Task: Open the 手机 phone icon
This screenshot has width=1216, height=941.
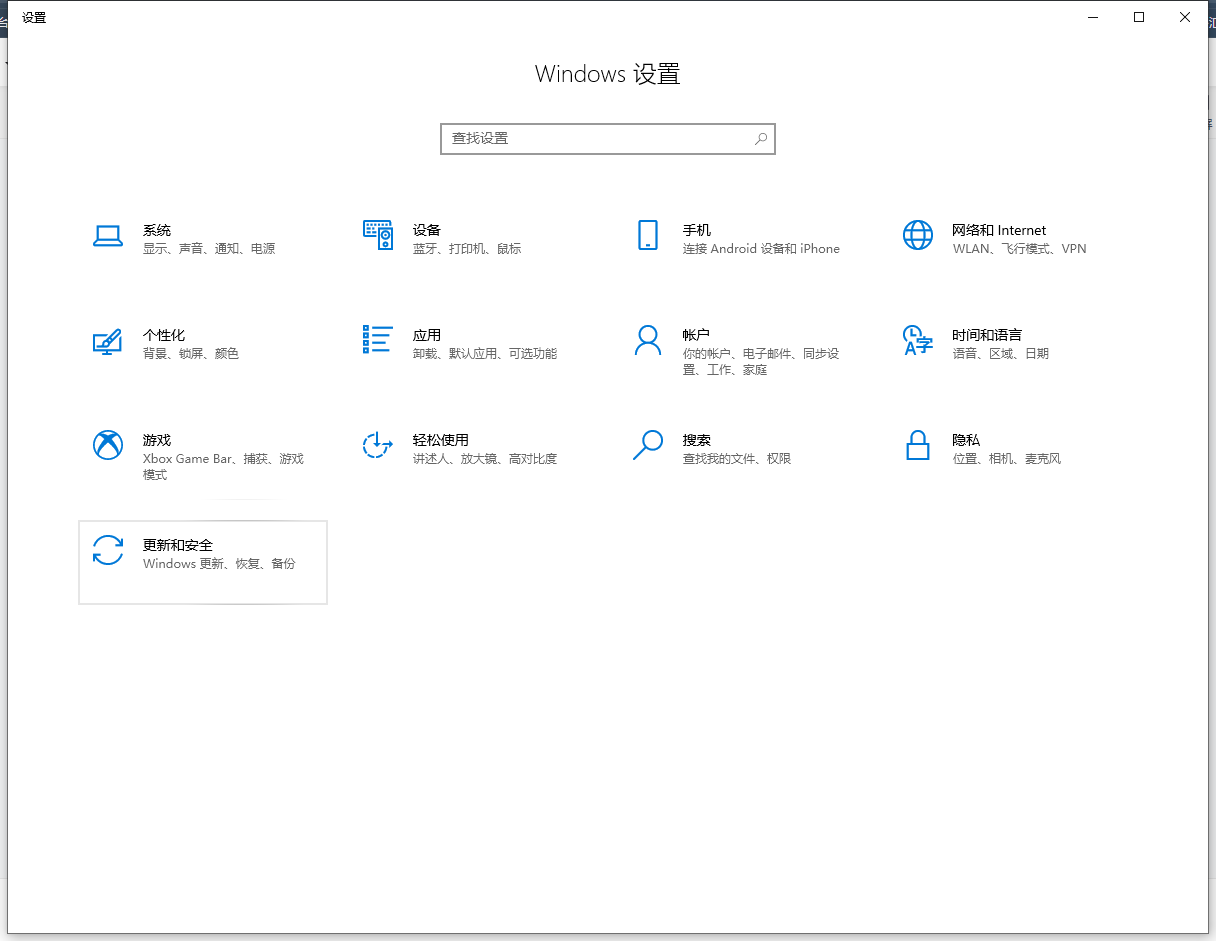Action: [648, 235]
